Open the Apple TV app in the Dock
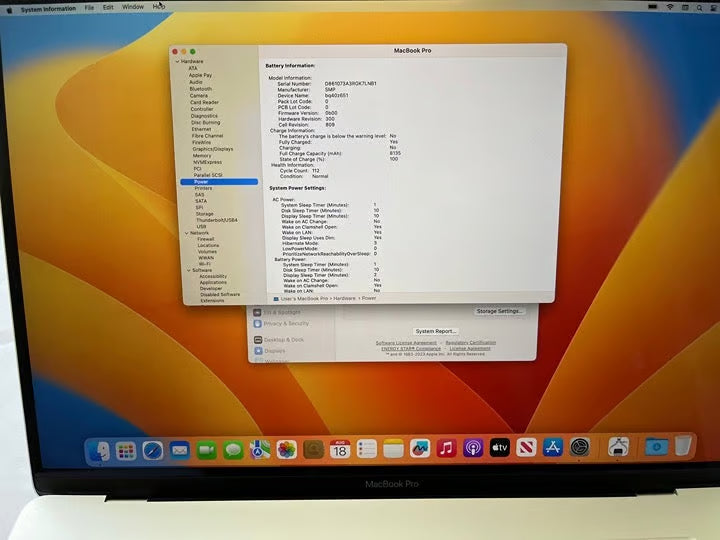Image resolution: width=720 pixels, height=540 pixels. pos(500,447)
